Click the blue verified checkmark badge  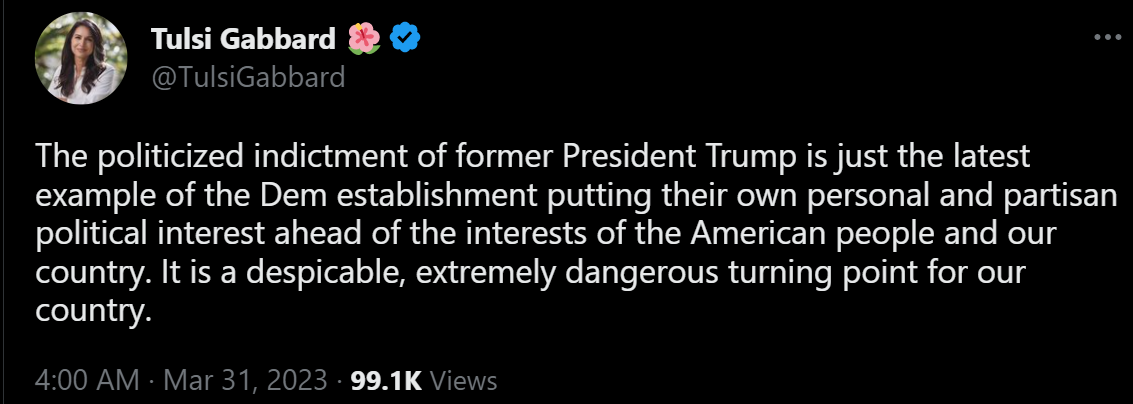(404, 39)
